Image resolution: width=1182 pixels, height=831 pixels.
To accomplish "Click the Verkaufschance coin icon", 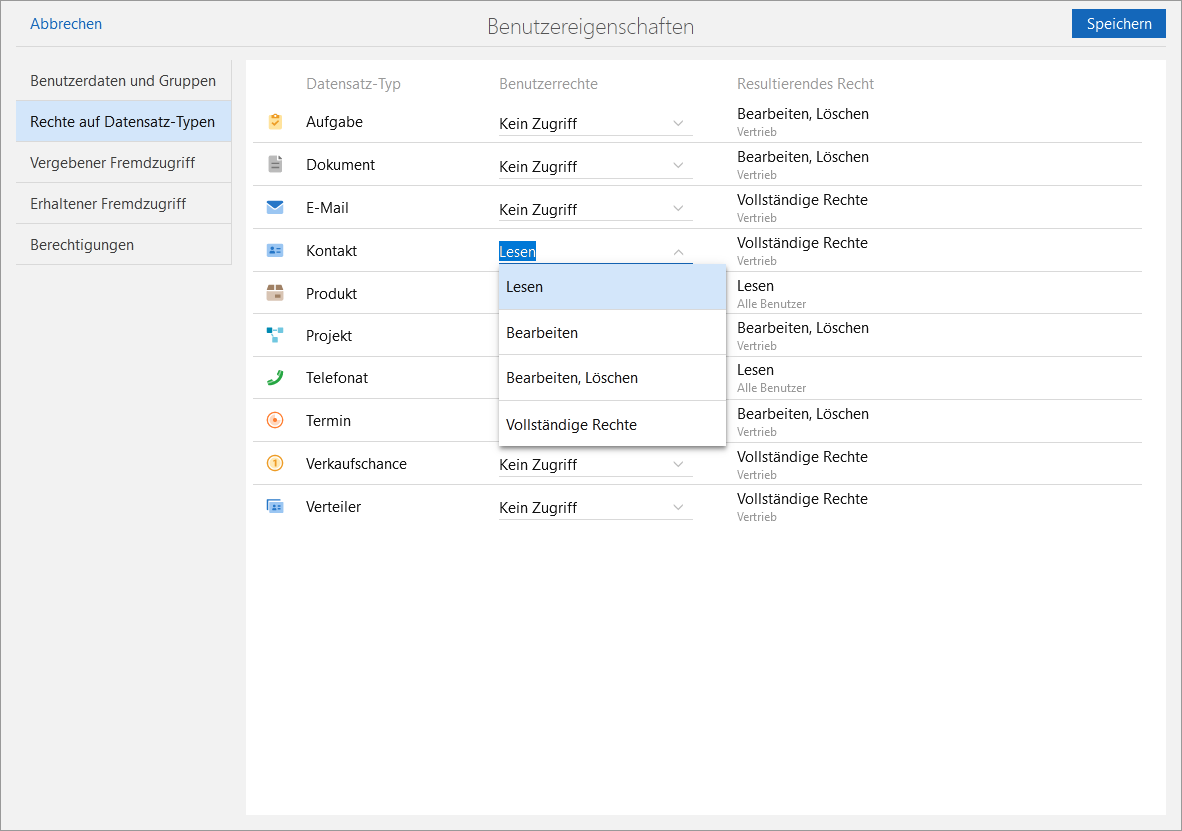I will 275,464.
